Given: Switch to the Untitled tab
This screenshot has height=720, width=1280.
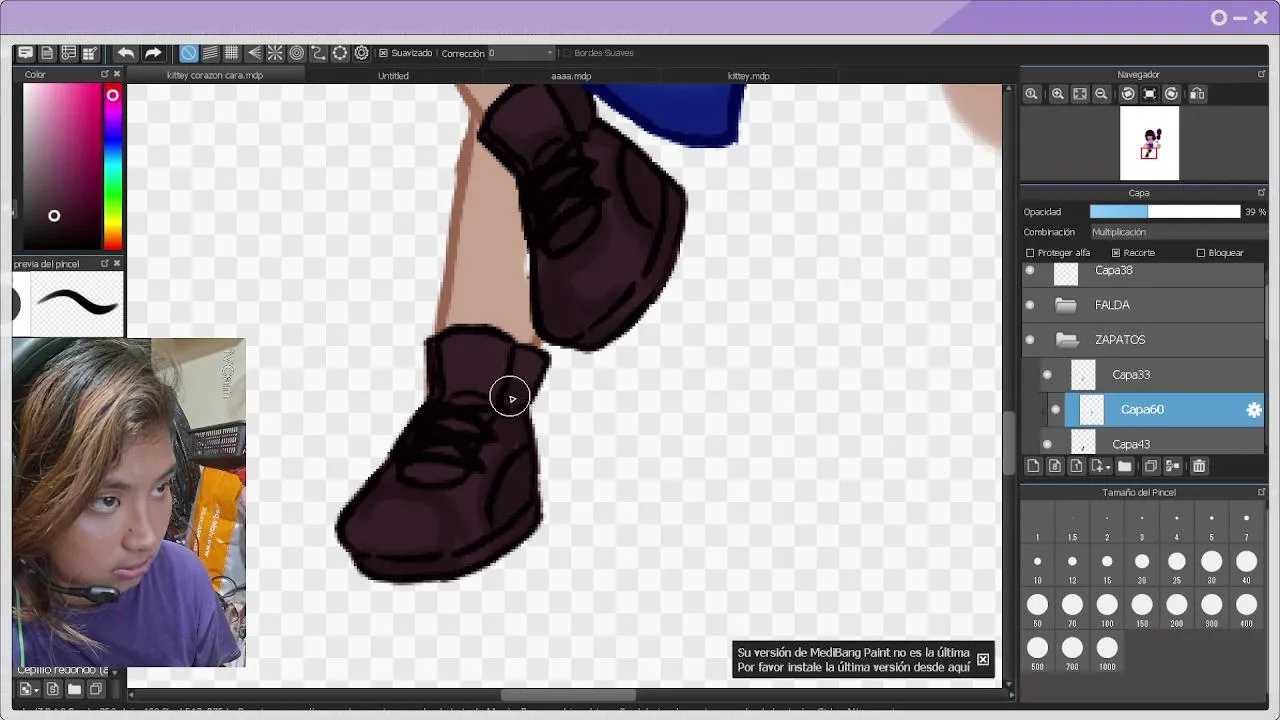Looking at the screenshot, I should pyautogui.click(x=393, y=76).
